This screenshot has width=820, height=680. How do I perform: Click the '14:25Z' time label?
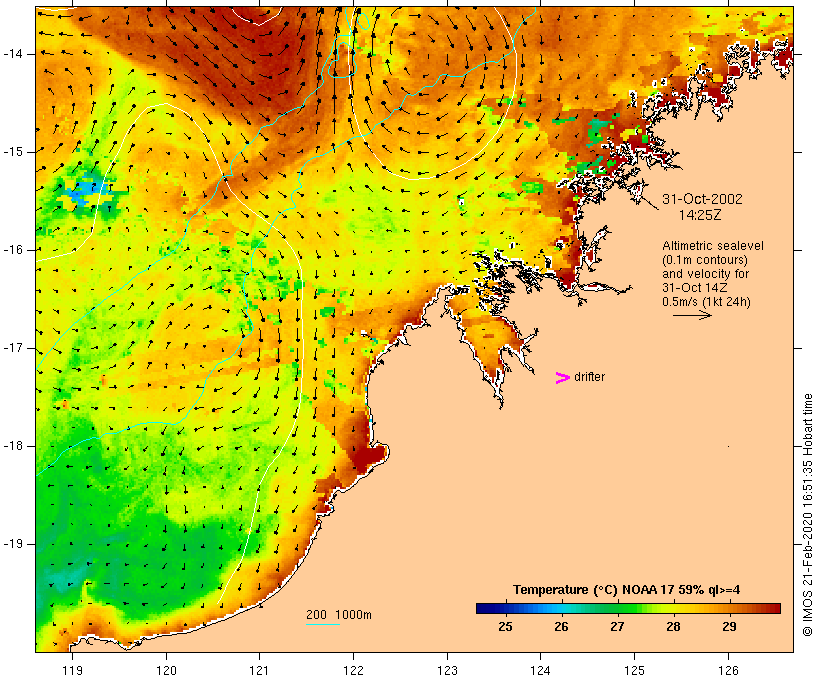pos(700,215)
